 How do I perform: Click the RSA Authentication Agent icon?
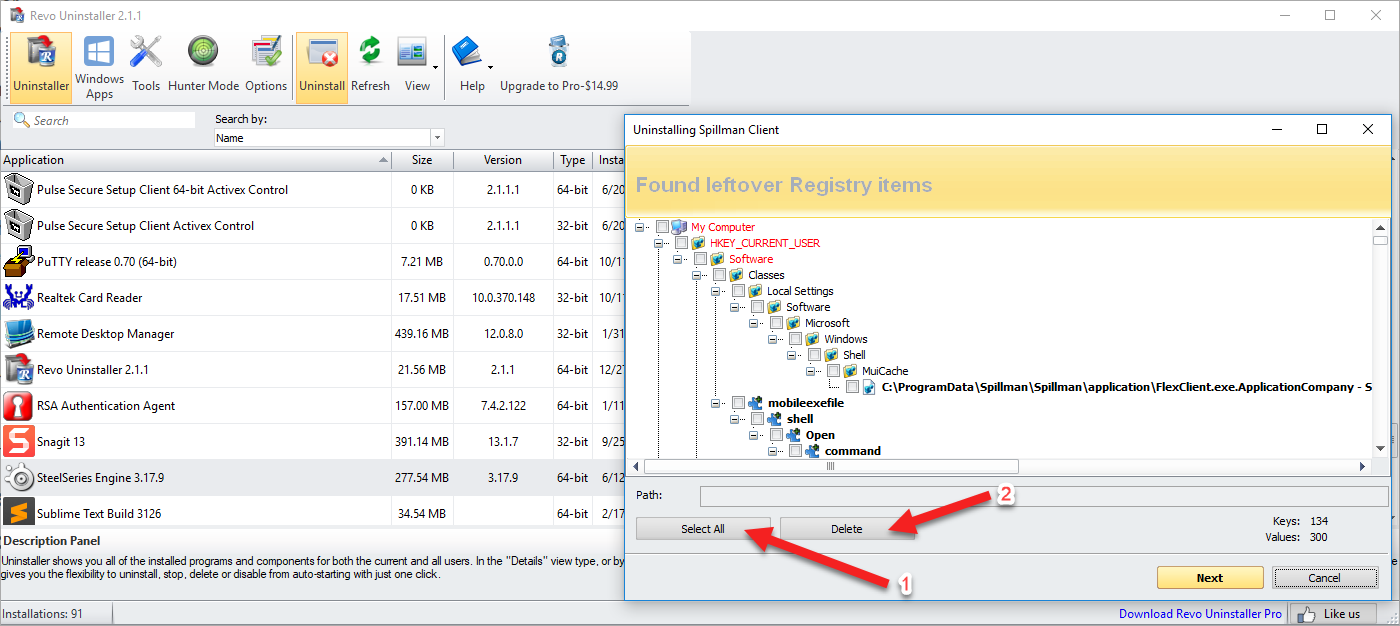coord(18,406)
